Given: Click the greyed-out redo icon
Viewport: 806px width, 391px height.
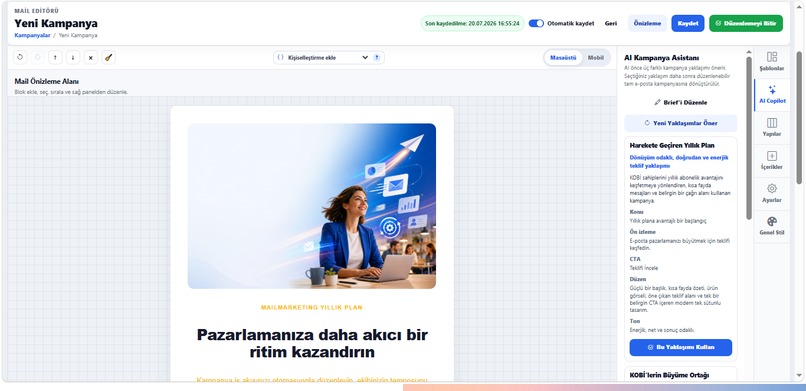Looking at the screenshot, I should [x=38, y=58].
